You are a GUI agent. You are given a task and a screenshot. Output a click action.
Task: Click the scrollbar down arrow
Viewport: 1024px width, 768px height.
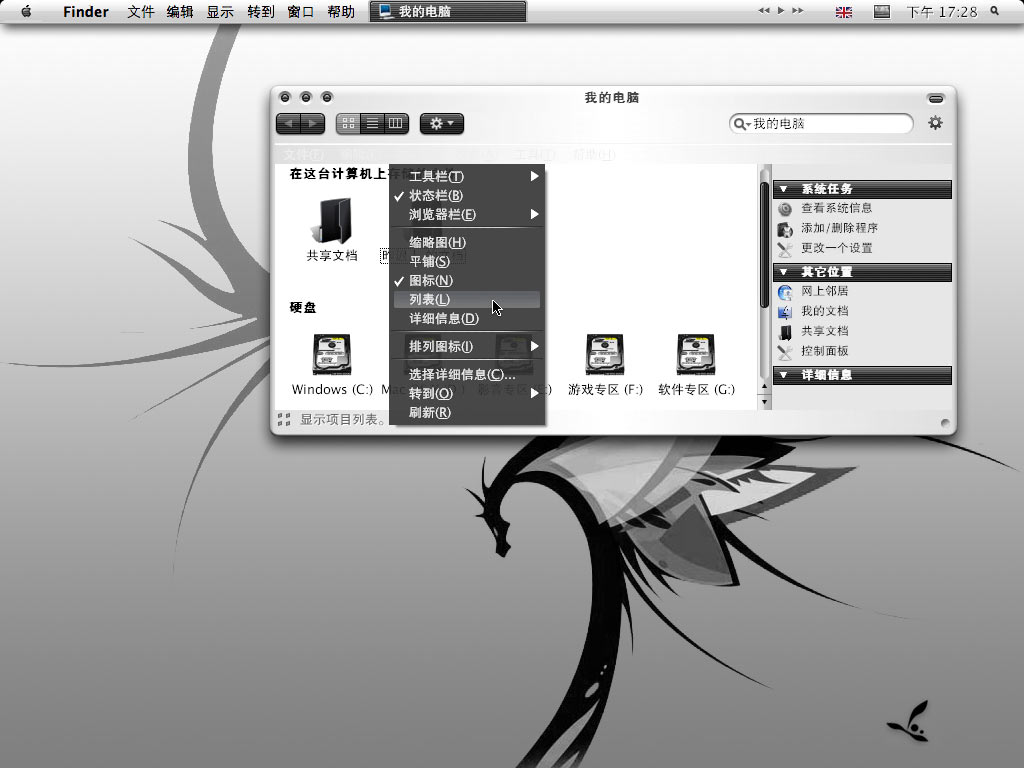pyautogui.click(x=765, y=402)
